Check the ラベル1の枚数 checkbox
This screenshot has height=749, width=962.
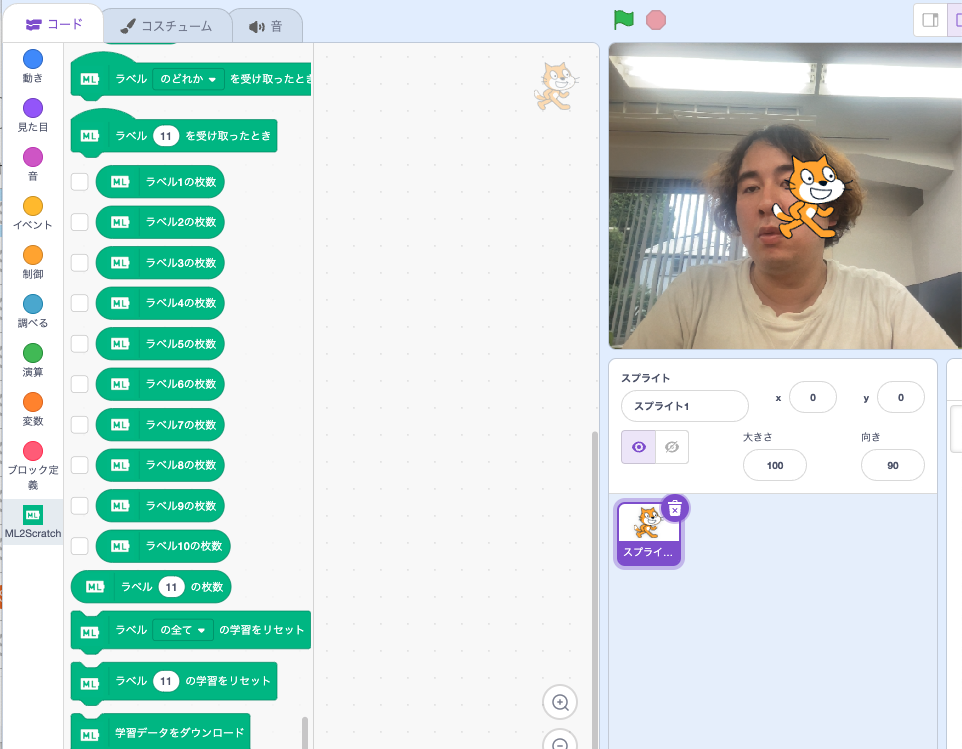80,182
